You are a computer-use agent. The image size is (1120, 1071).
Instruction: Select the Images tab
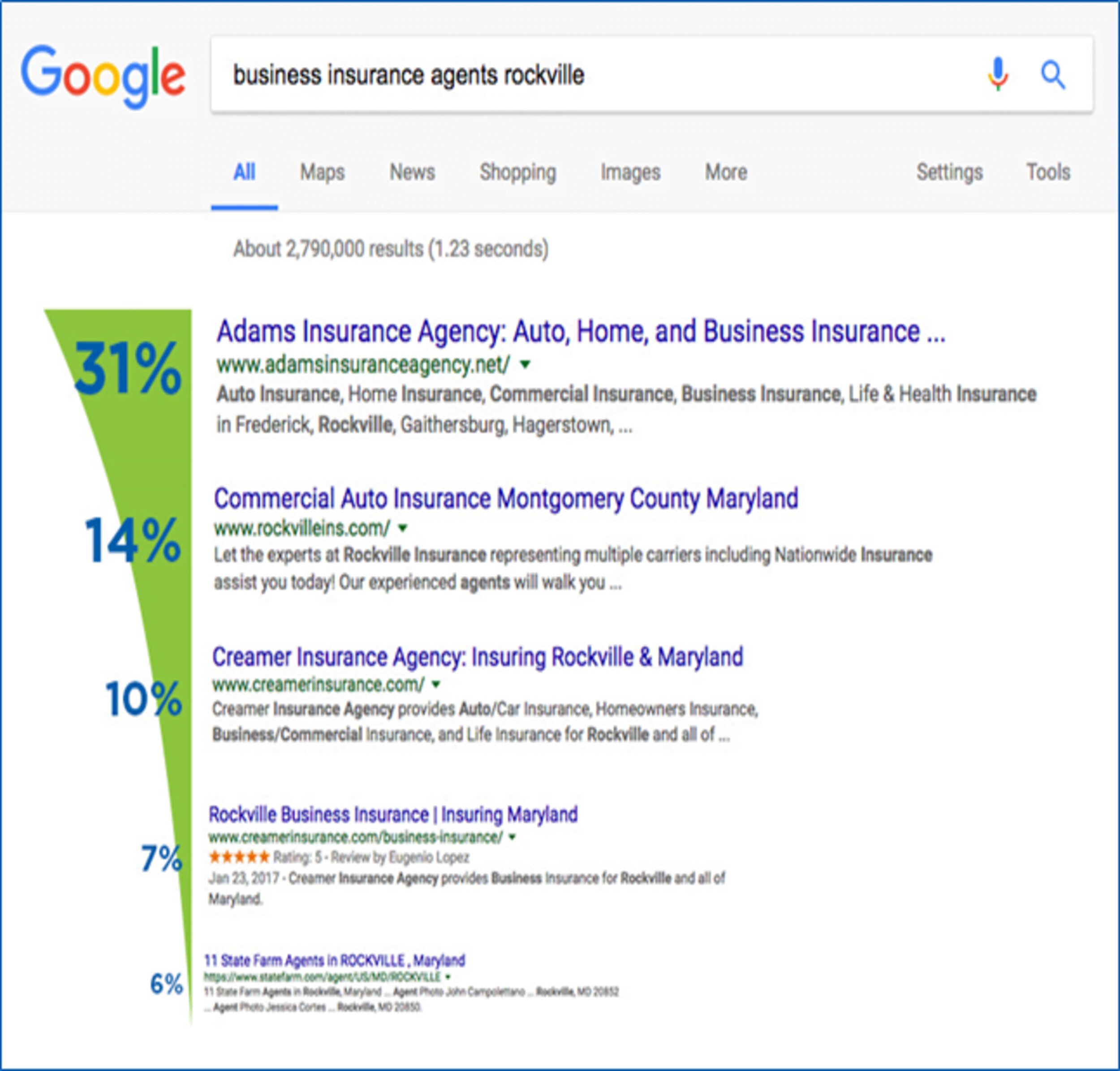click(x=630, y=173)
